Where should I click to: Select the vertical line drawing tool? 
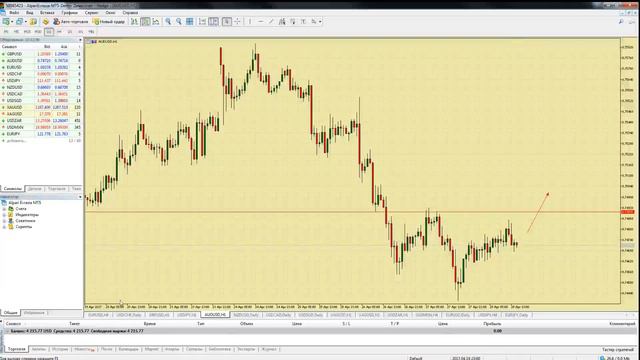point(250,22)
